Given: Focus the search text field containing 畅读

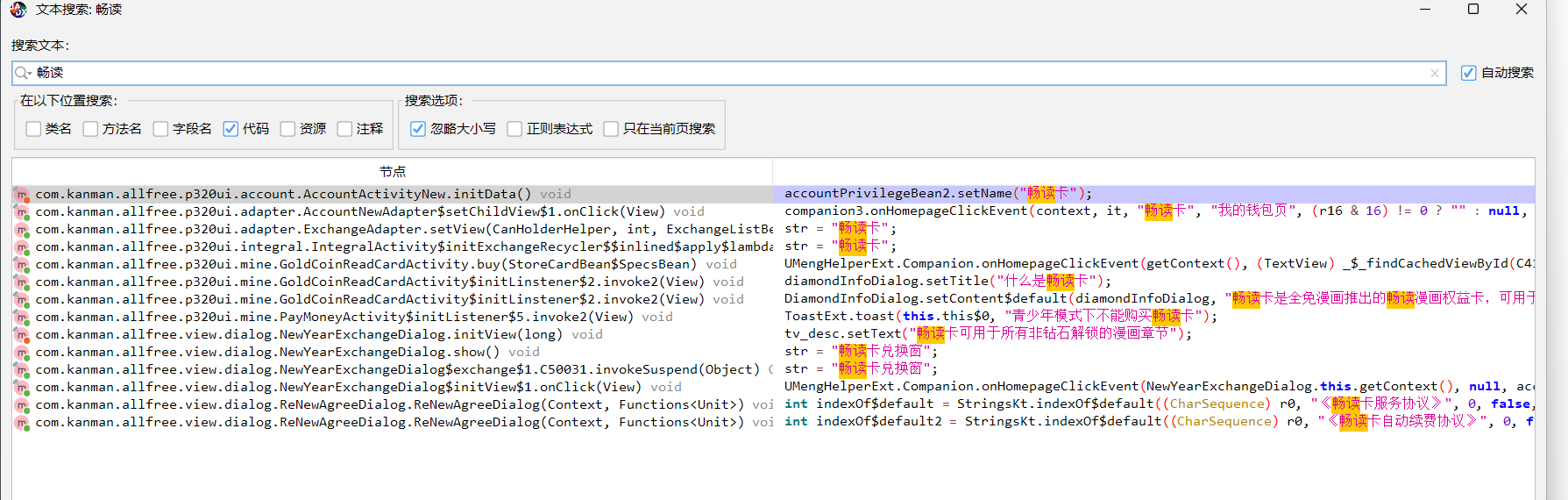Looking at the screenshot, I should [729, 73].
